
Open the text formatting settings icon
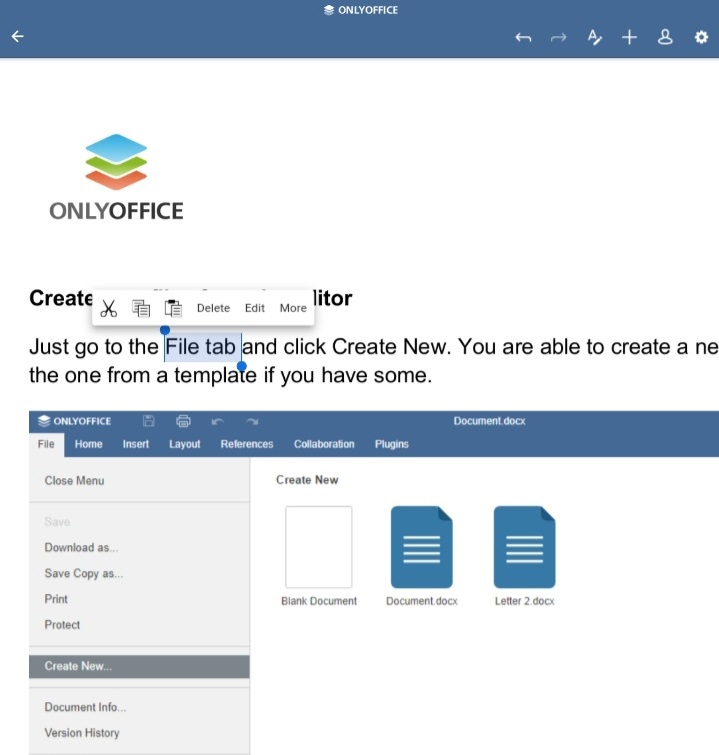[x=594, y=37]
